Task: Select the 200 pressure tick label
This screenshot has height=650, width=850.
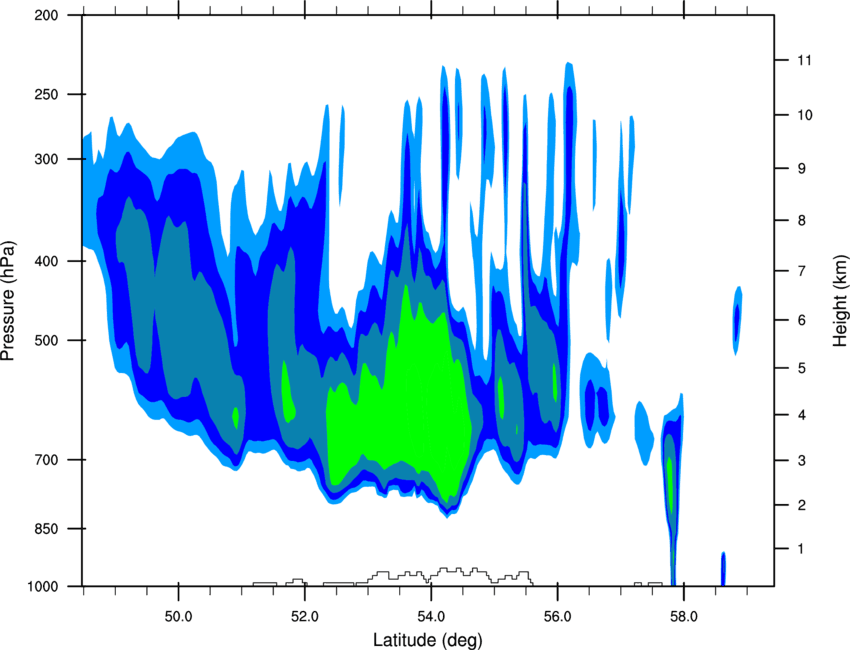Action: [46, 15]
